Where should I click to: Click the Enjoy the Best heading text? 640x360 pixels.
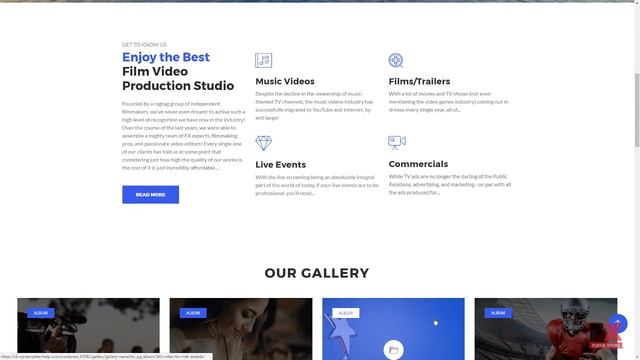click(x=166, y=57)
